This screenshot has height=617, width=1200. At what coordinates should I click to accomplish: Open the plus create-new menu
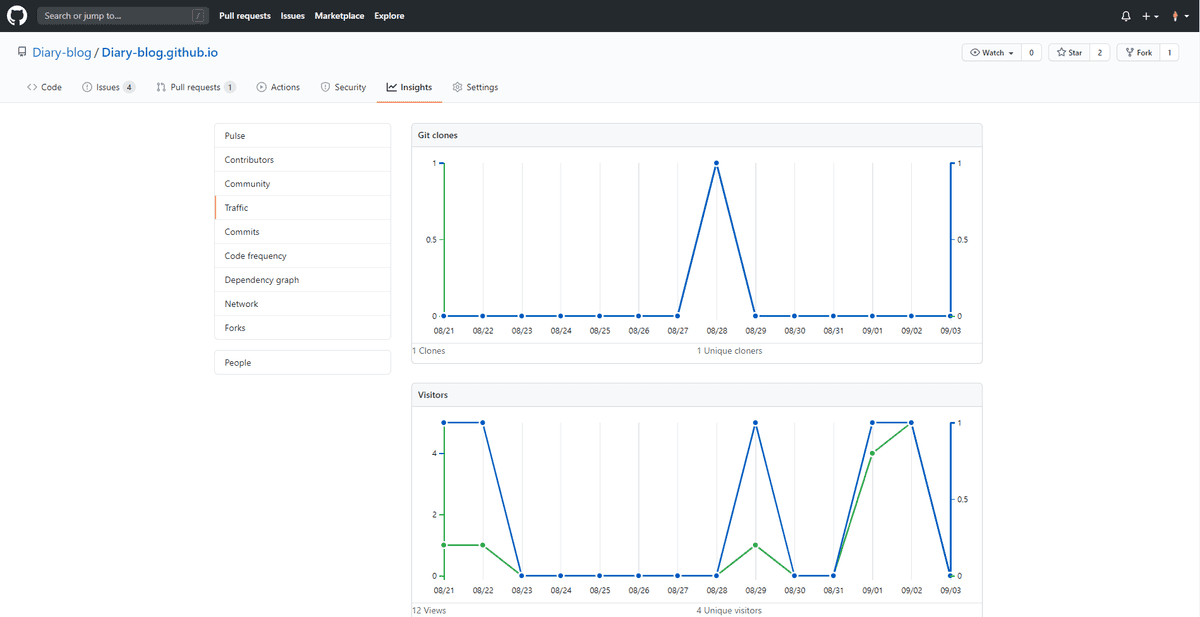tap(1150, 16)
